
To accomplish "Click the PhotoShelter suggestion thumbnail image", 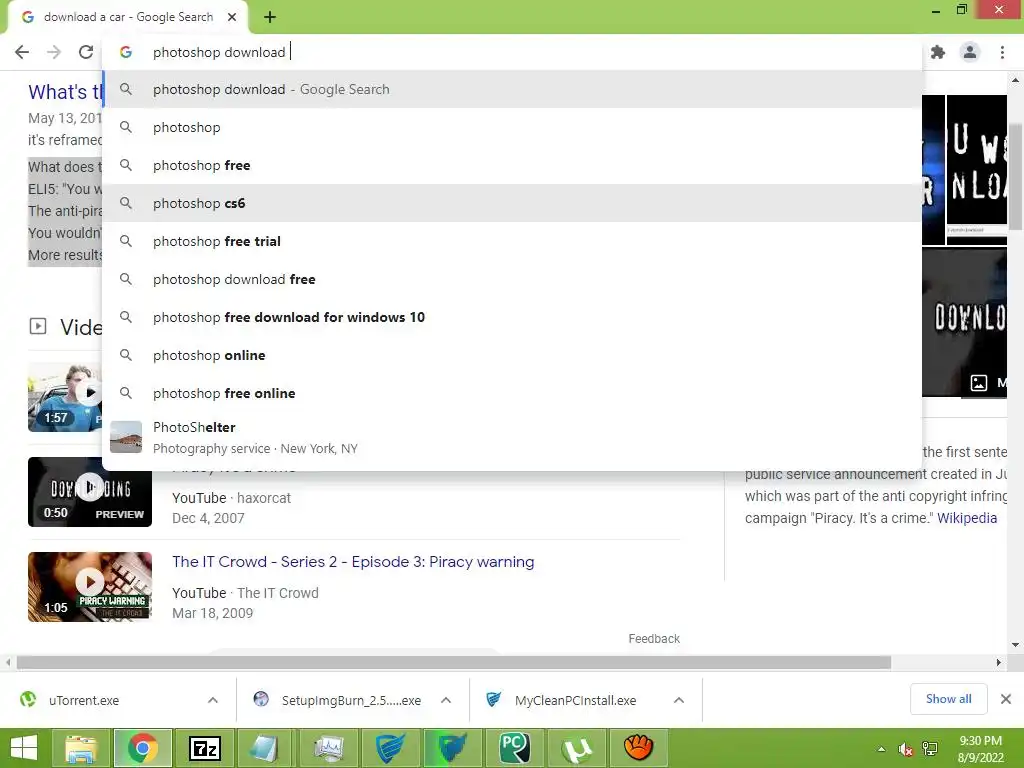I will click(126, 437).
